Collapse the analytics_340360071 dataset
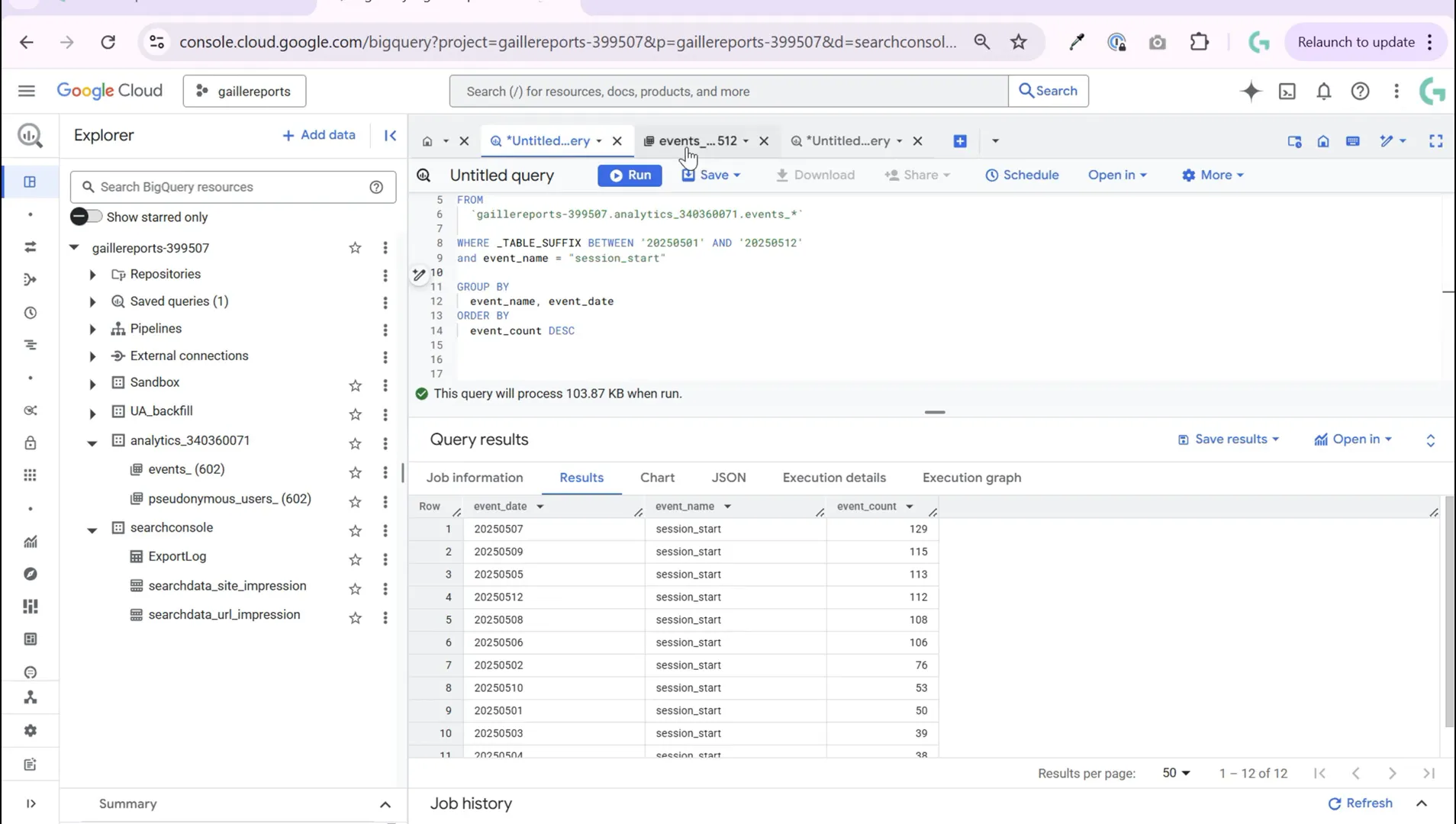This screenshot has width=1456, height=824. pyautogui.click(x=92, y=443)
